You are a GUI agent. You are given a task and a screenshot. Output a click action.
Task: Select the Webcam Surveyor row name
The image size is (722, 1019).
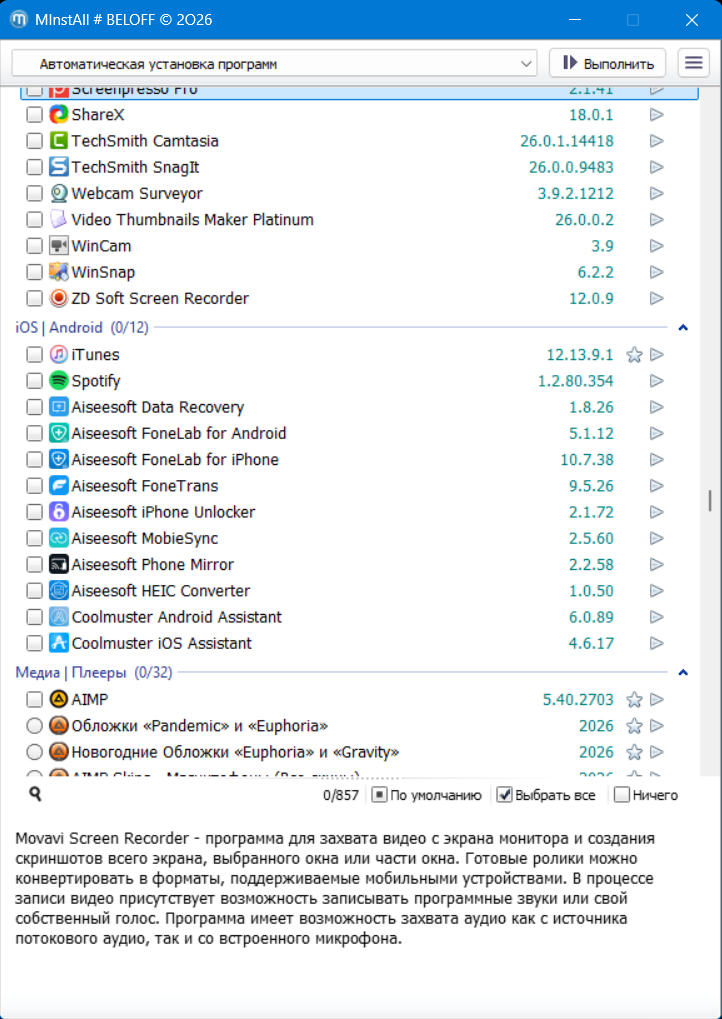[137, 194]
